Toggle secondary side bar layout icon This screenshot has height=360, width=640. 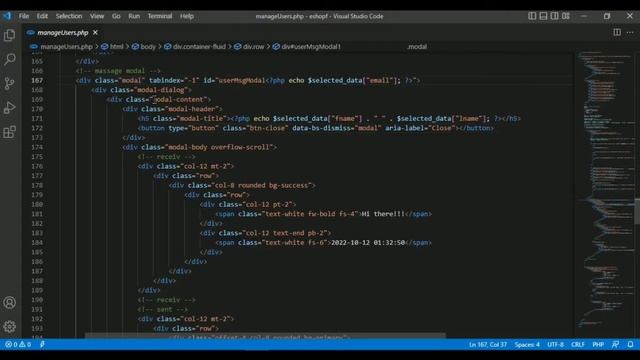[554, 16]
